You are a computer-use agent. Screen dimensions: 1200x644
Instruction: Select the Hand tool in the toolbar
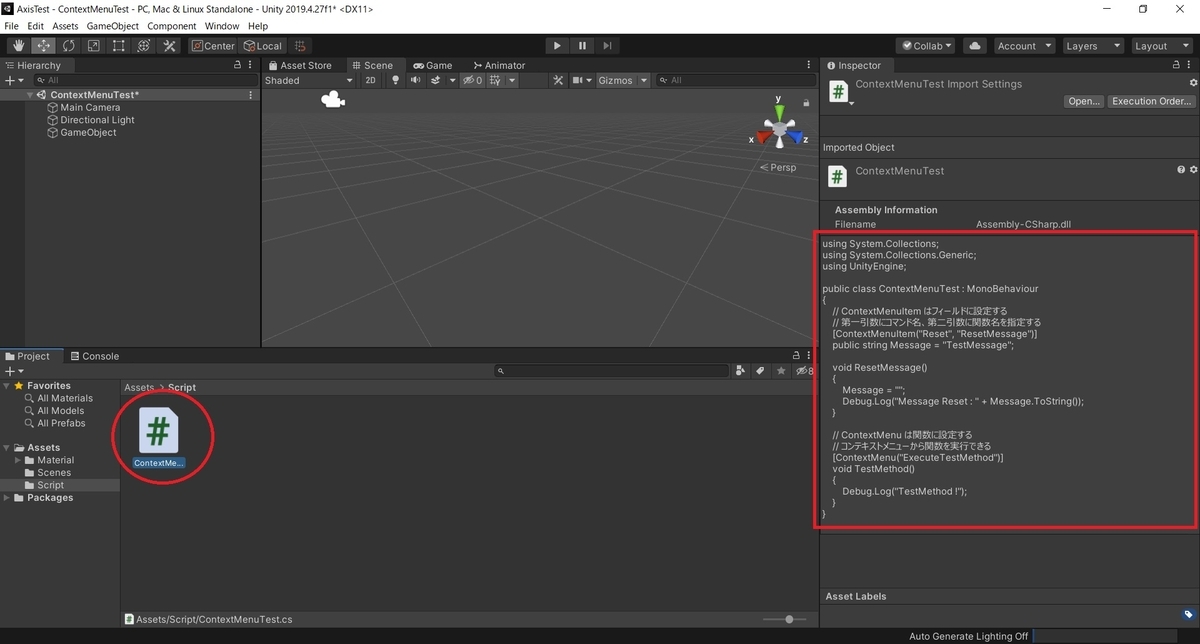tap(17, 45)
